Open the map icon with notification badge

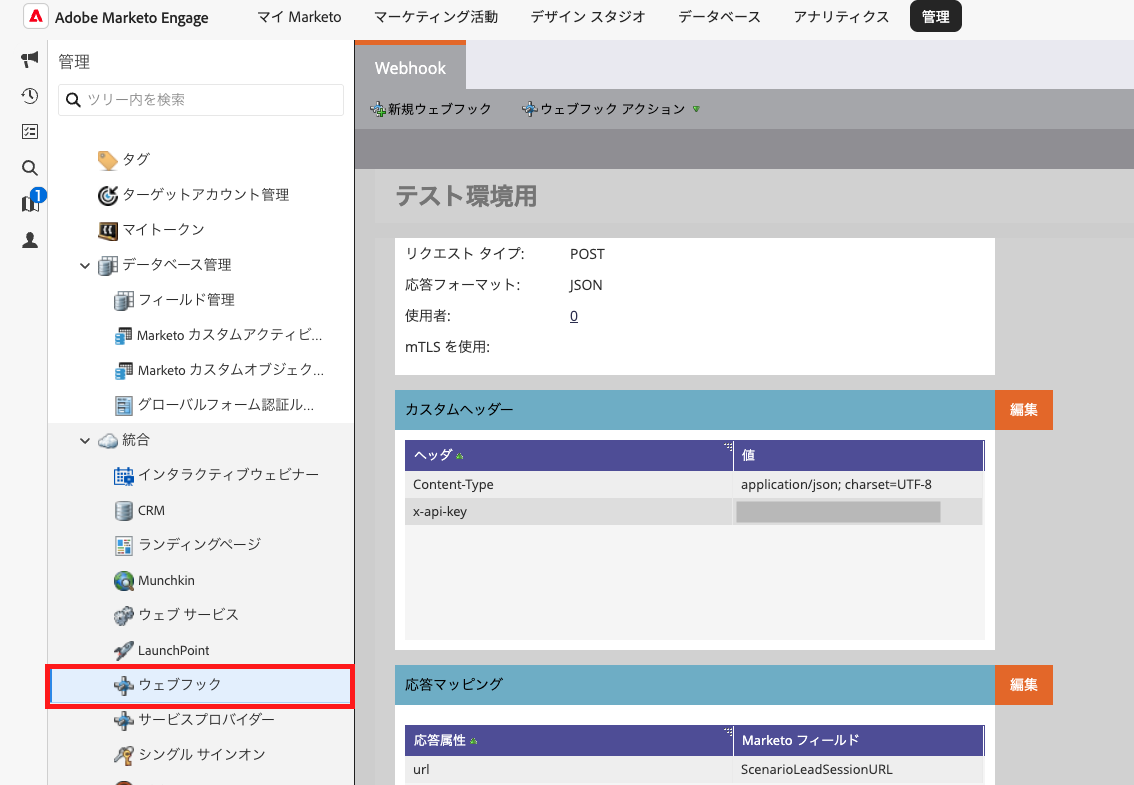[30, 203]
